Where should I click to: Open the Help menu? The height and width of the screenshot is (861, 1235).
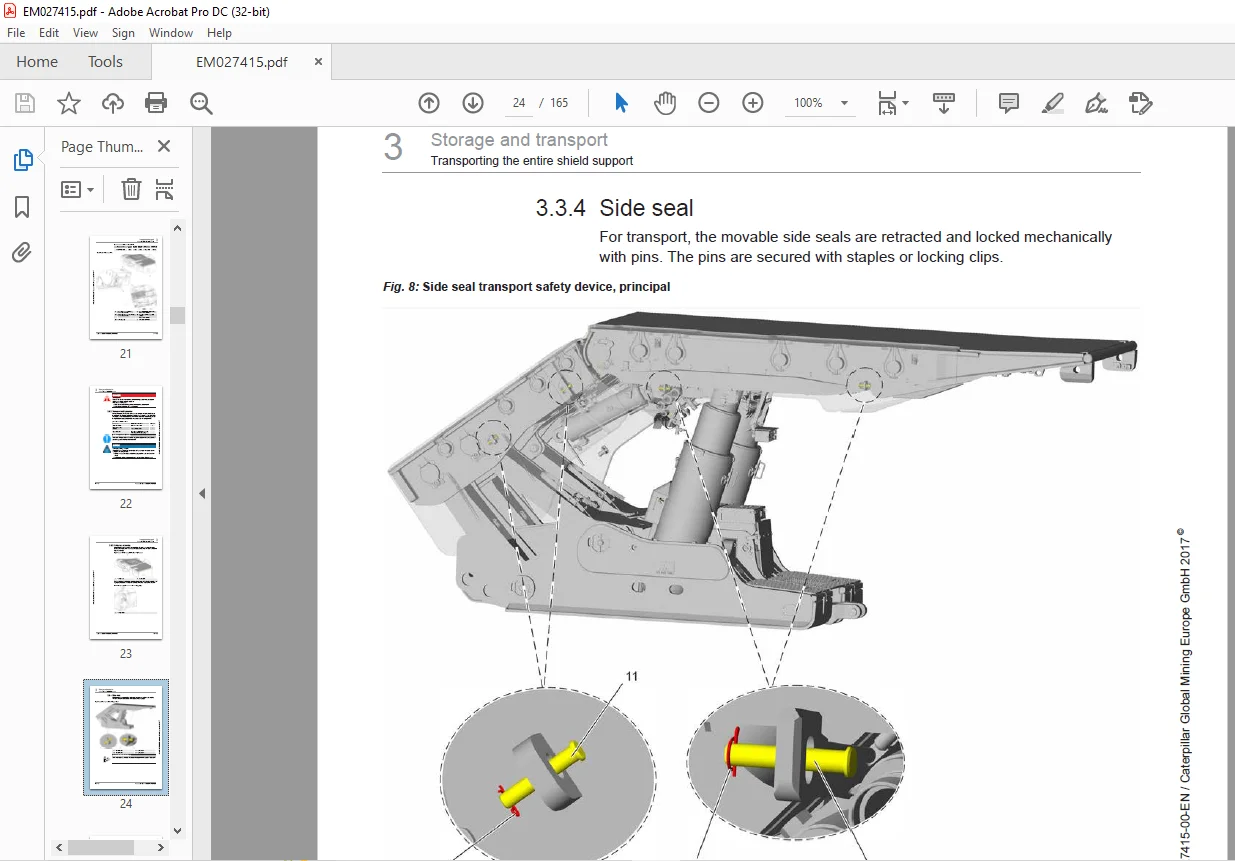[x=219, y=33]
